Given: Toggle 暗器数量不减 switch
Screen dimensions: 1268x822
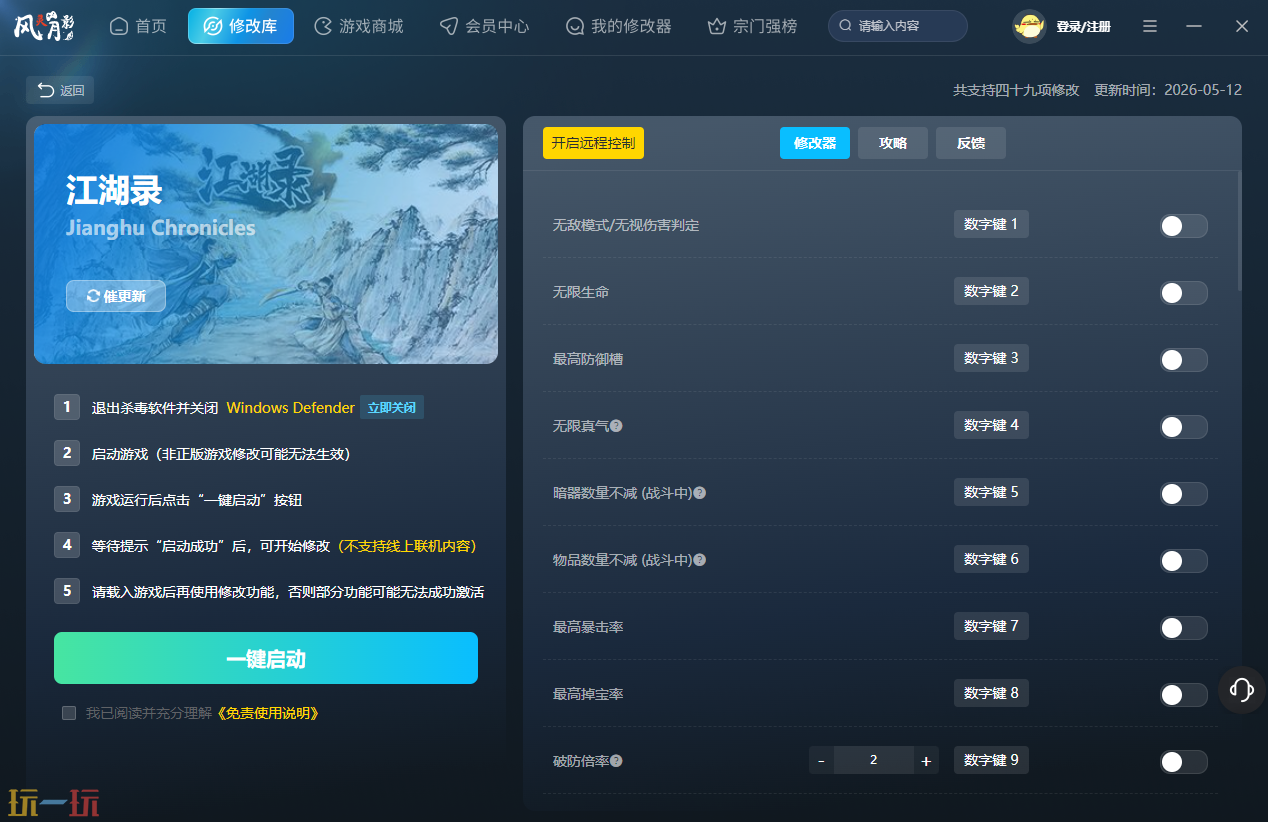Looking at the screenshot, I should pyautogui.click(x=1184, y=494).
